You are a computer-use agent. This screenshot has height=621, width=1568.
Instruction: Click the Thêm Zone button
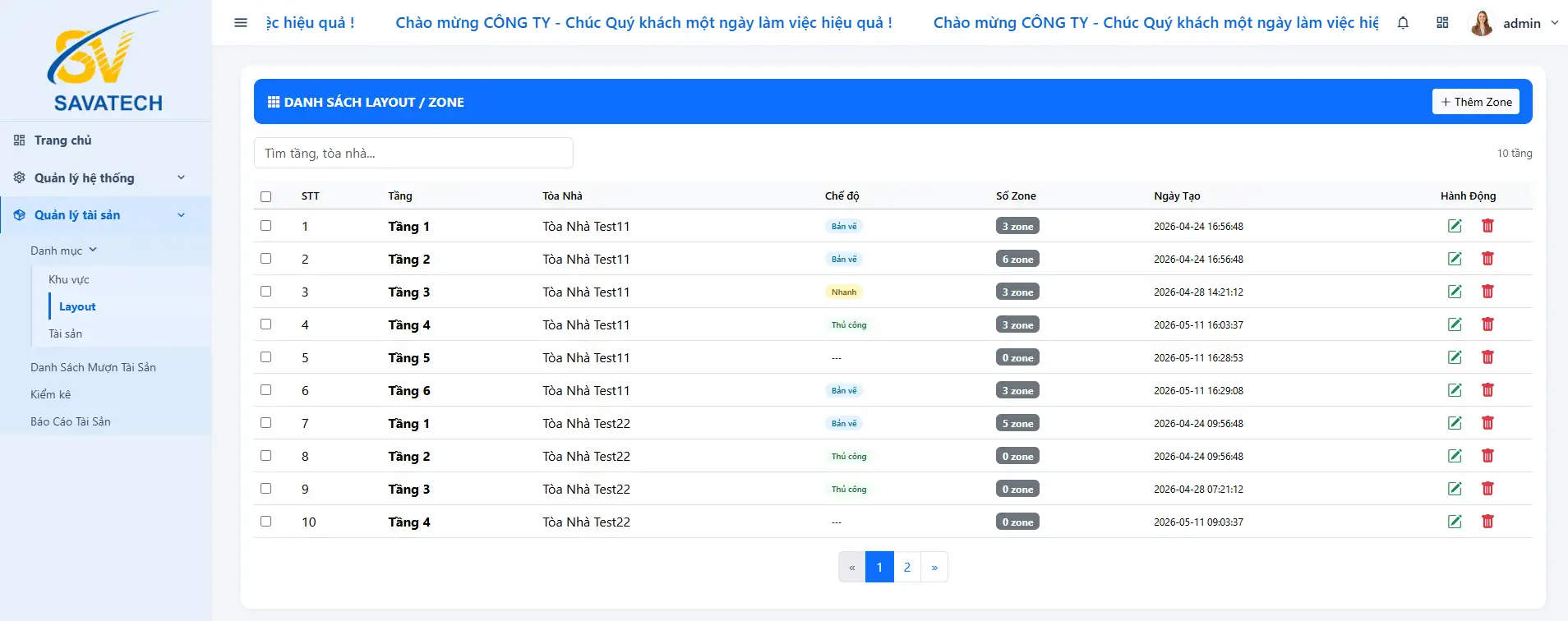coord(1476,102)
